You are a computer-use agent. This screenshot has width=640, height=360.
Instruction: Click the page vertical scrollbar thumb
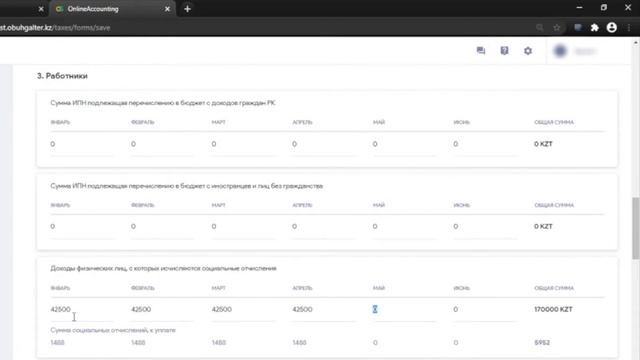(x=636, y=228)
